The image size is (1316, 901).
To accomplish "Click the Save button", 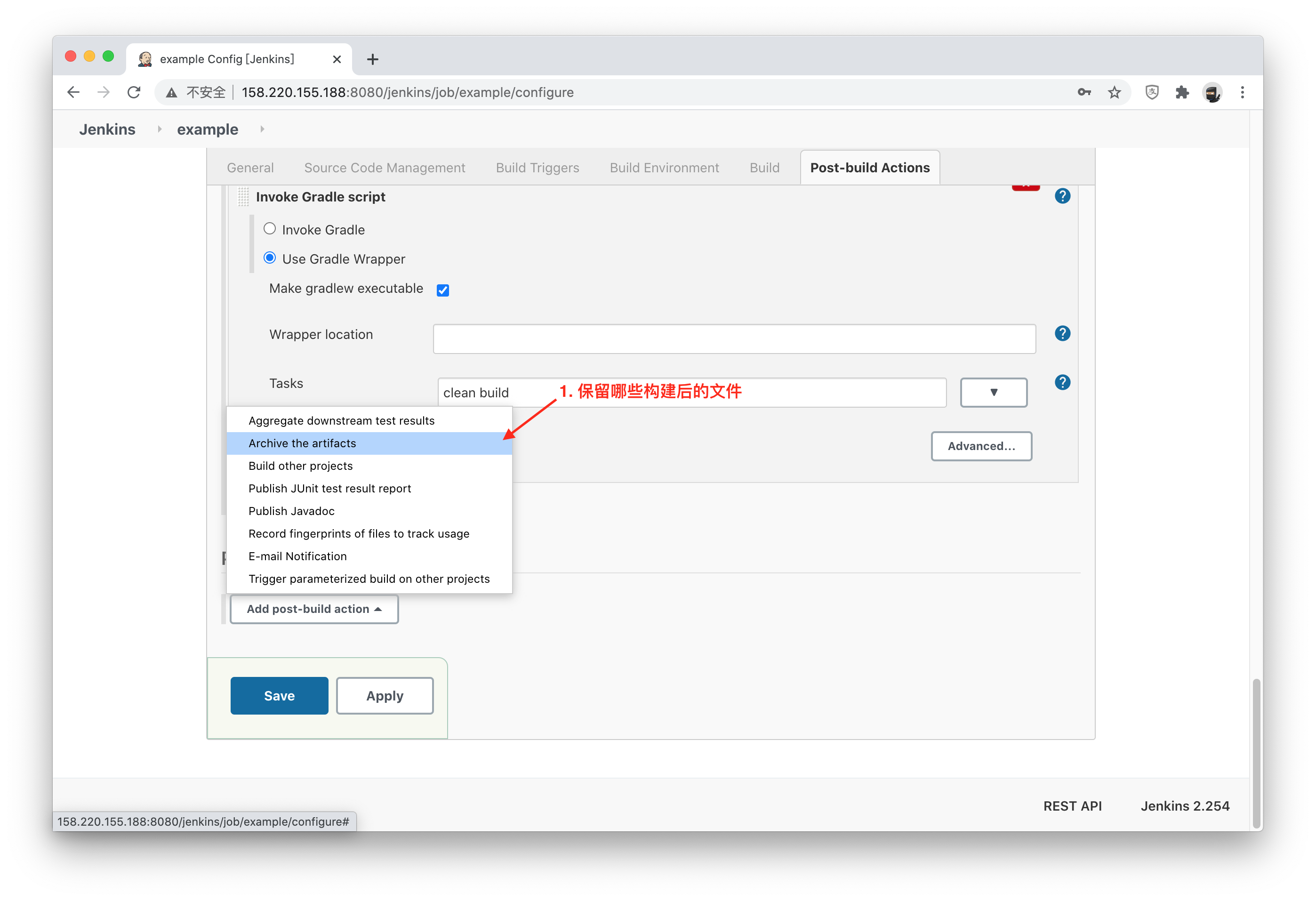I will tap(279, 695).
